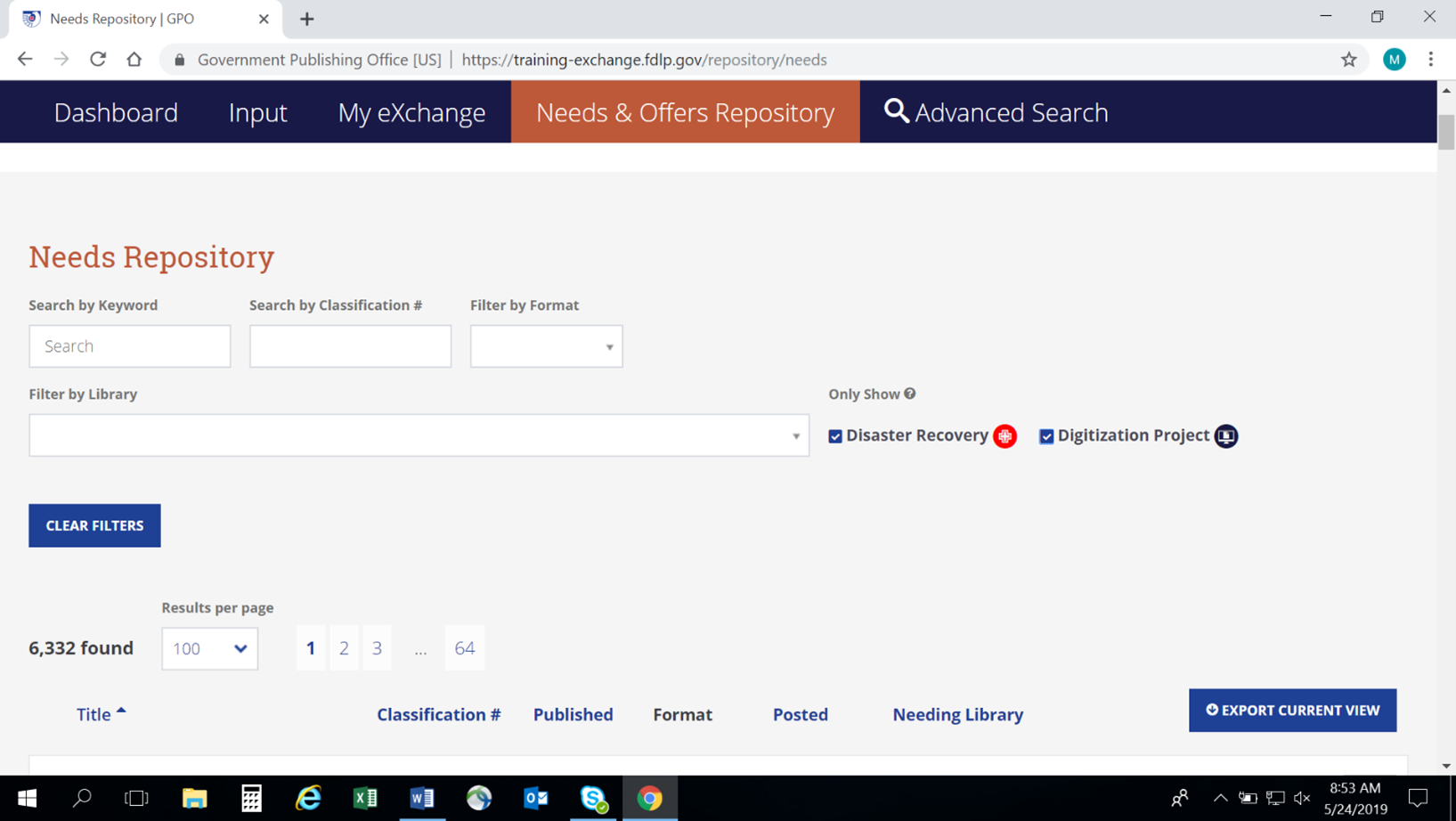Click the Only Show help question icon

[910, 394]
